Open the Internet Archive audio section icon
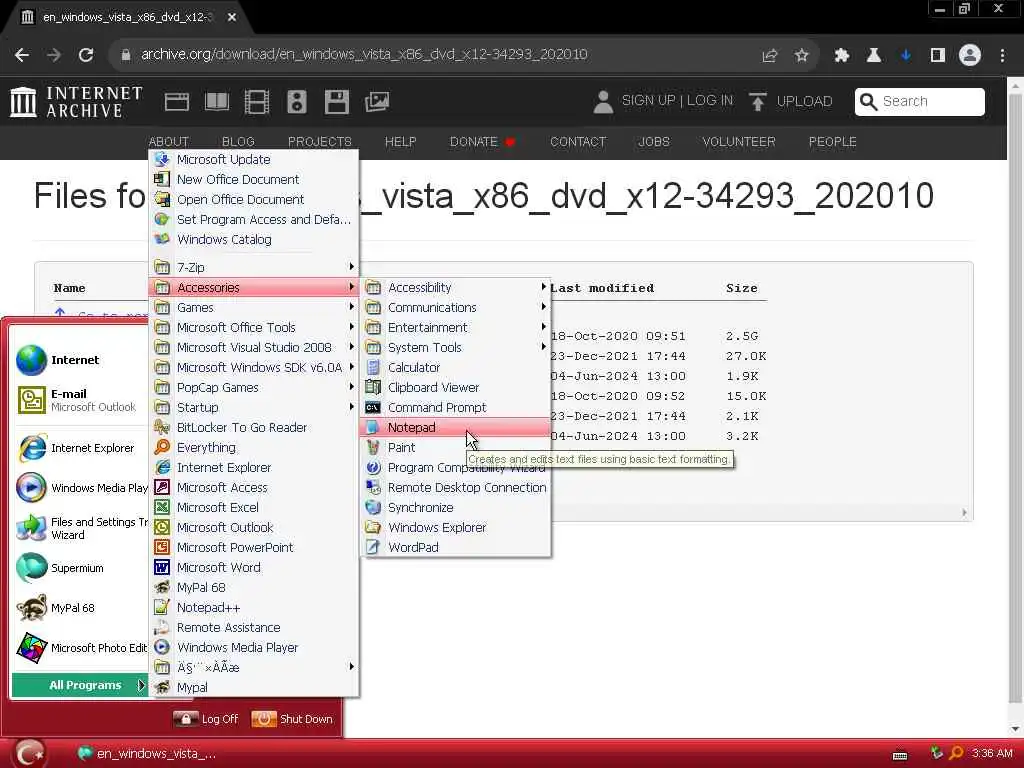The width and height of the screenshot is (1024, 768). tap(296, 102)
